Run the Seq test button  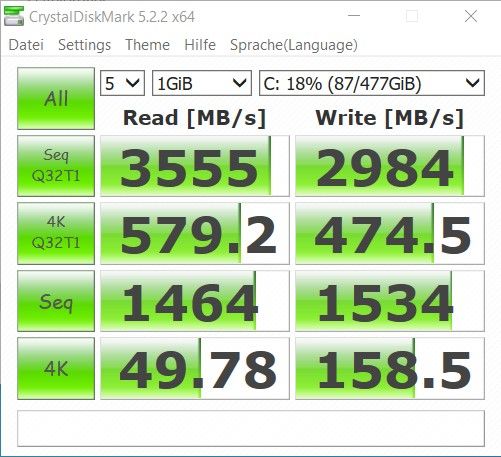coord(56,301)
